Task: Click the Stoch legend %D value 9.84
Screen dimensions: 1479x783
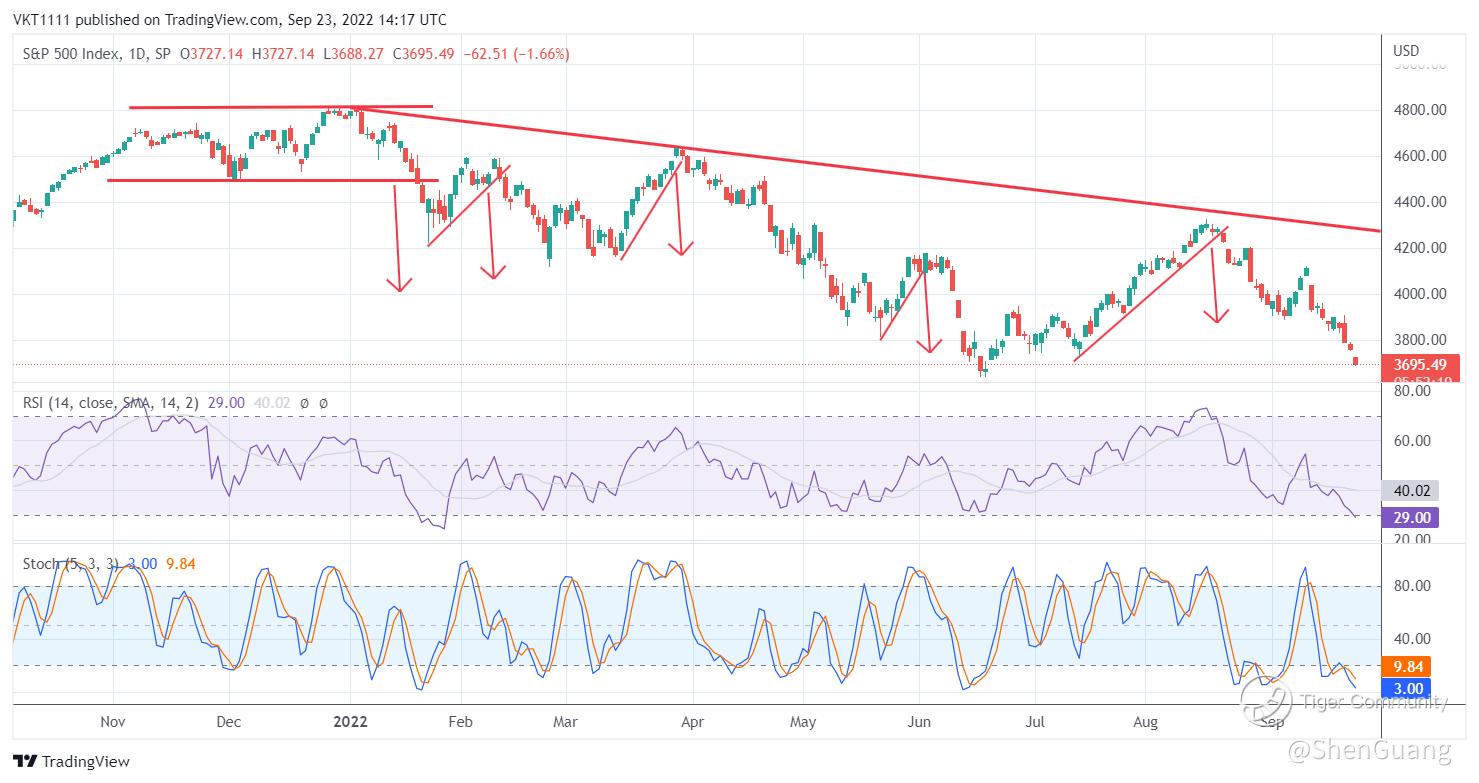Action: pos(180,564)
